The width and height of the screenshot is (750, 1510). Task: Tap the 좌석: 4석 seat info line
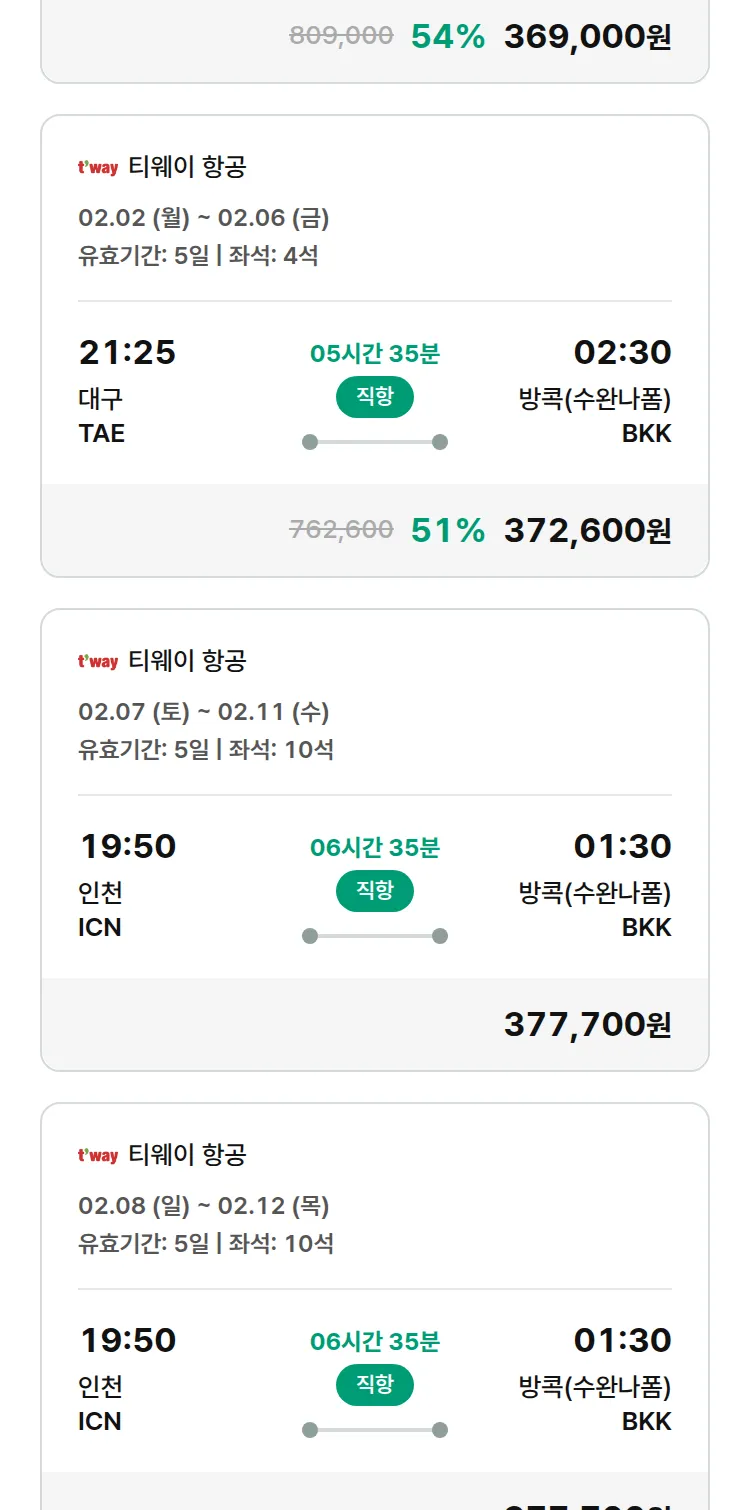pos(273,256)
